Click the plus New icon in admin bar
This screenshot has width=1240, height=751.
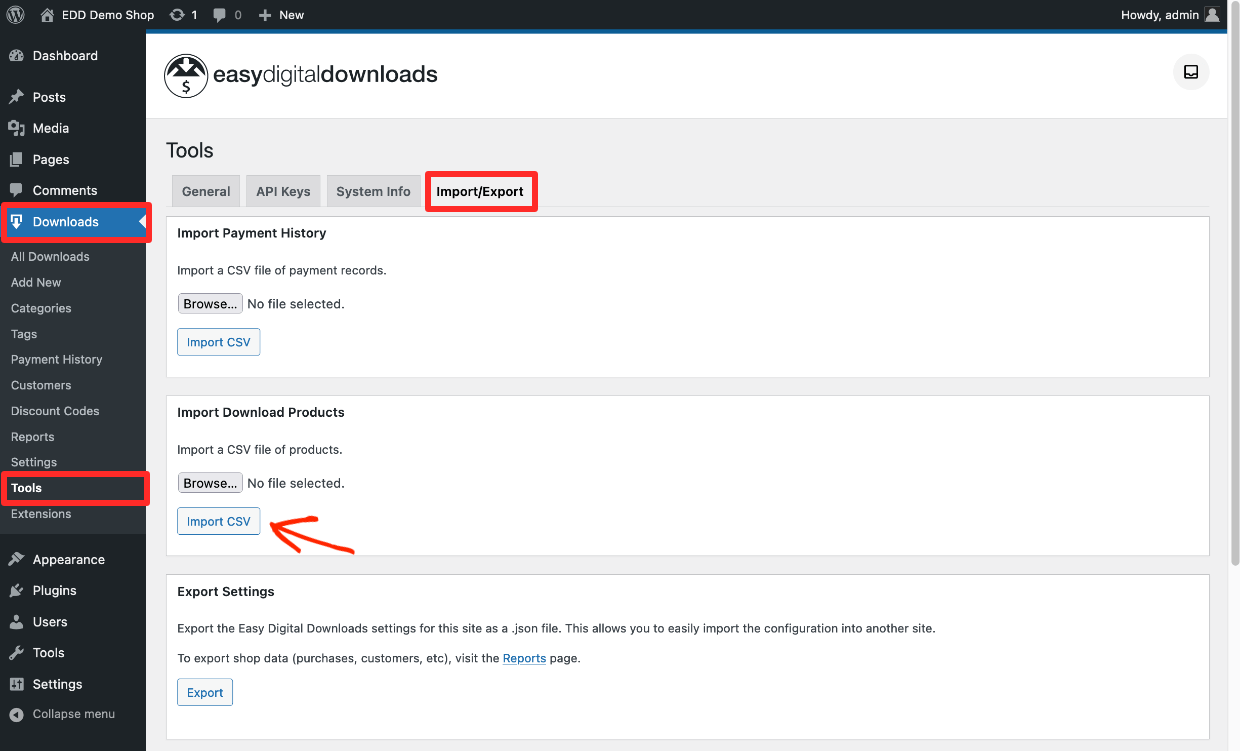click(265, 15)
